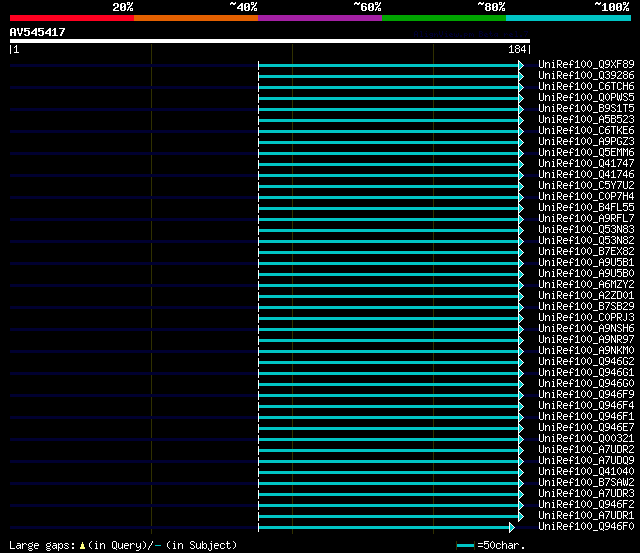640x553 pixels.
Task: Click the yellow query gap marker in legend
Action: [82, 546]
